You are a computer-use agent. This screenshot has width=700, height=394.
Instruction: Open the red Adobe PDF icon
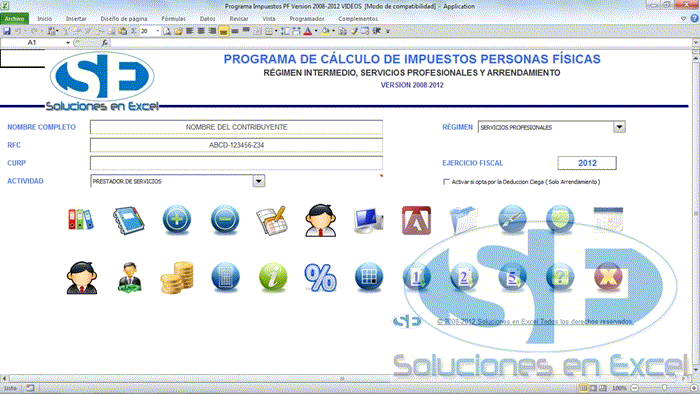[x=416, y=220]
